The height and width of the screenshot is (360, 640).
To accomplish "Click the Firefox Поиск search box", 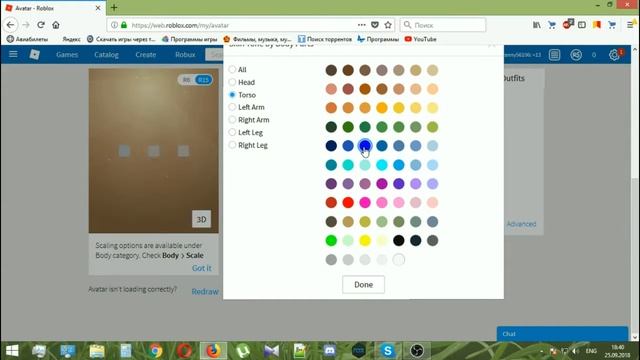I will (x=443, y=25).
